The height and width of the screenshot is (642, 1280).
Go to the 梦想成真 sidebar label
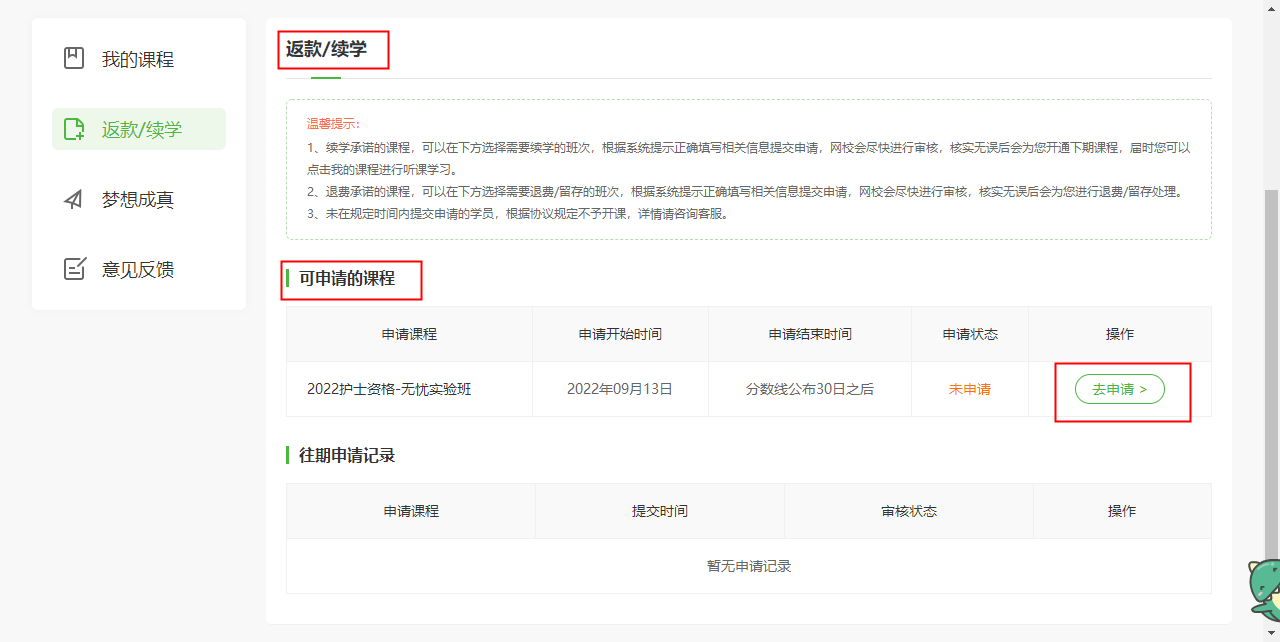pos(138,200)
